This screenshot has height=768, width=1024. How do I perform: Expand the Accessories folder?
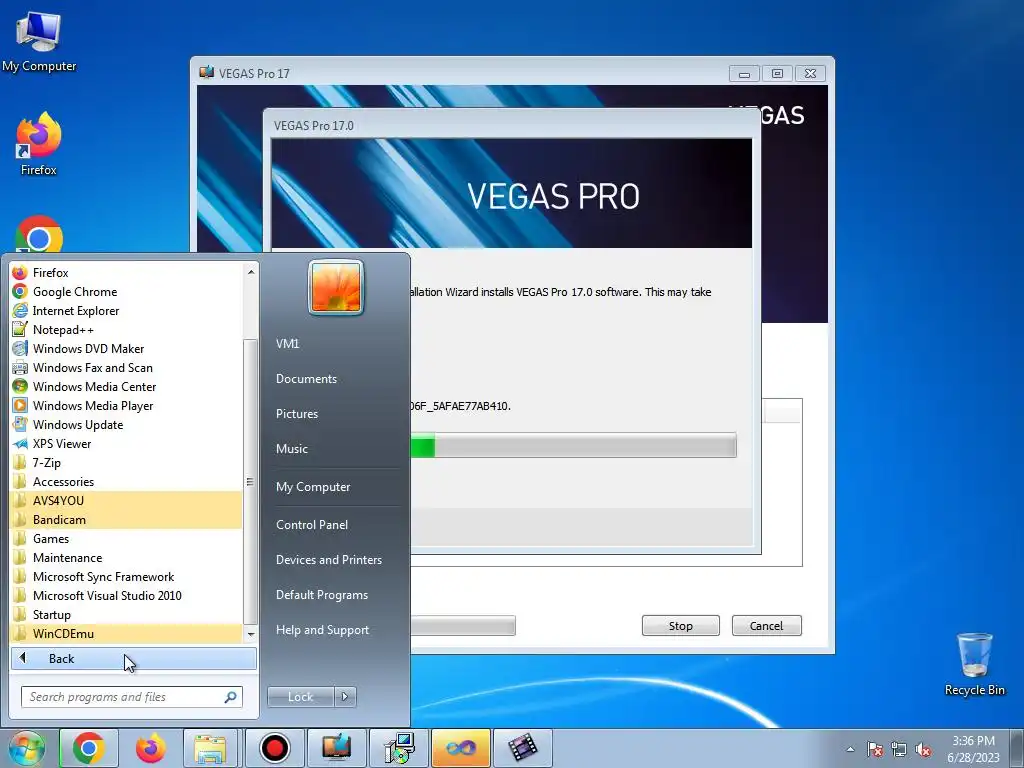pyautogui.click(x=126, y=481)
